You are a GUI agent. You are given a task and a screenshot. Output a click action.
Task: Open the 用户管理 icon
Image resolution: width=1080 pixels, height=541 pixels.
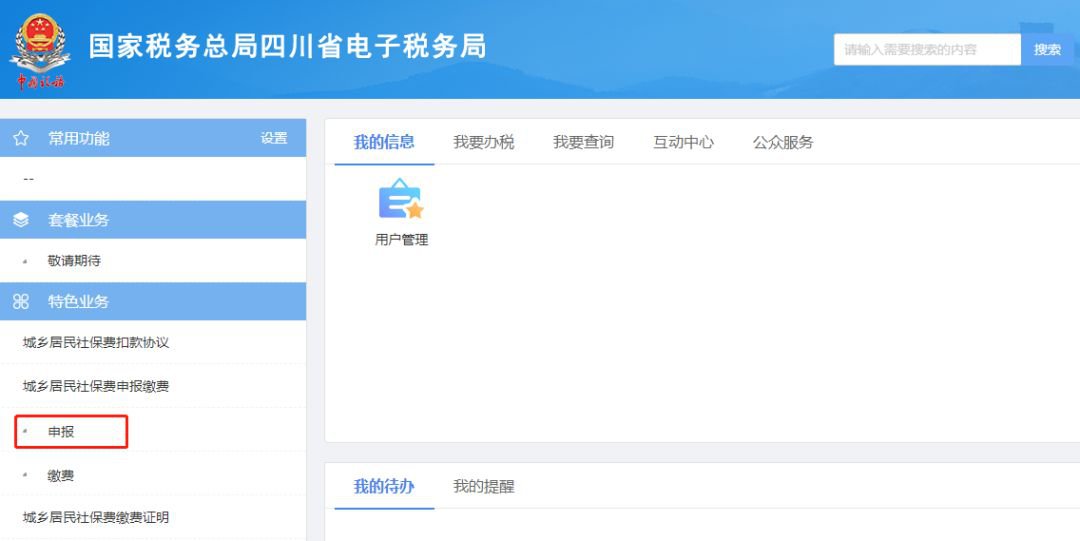pyautogui.click(x=401, y=200)
